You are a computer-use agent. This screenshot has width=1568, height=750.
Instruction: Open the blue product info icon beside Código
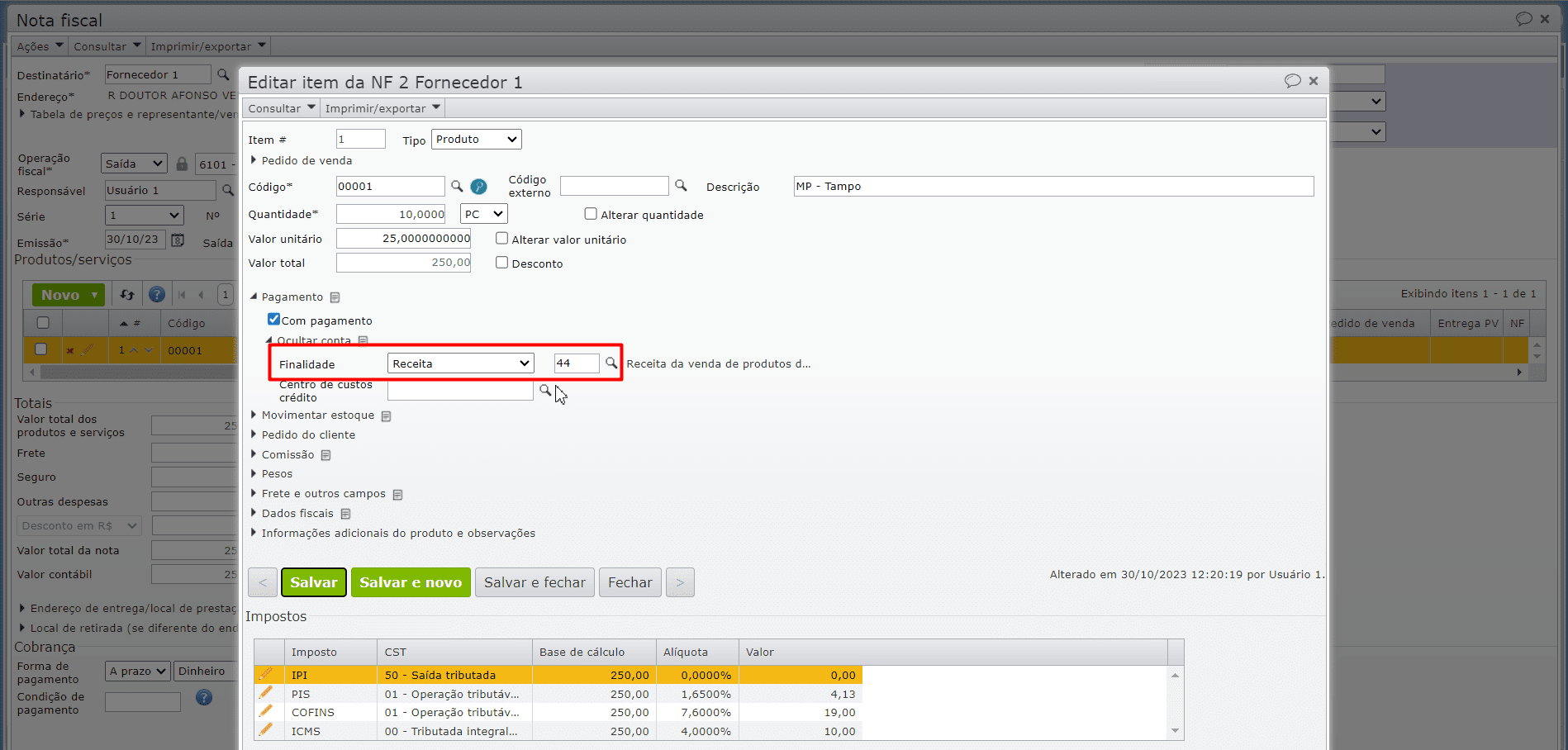[x=478, y=187]
